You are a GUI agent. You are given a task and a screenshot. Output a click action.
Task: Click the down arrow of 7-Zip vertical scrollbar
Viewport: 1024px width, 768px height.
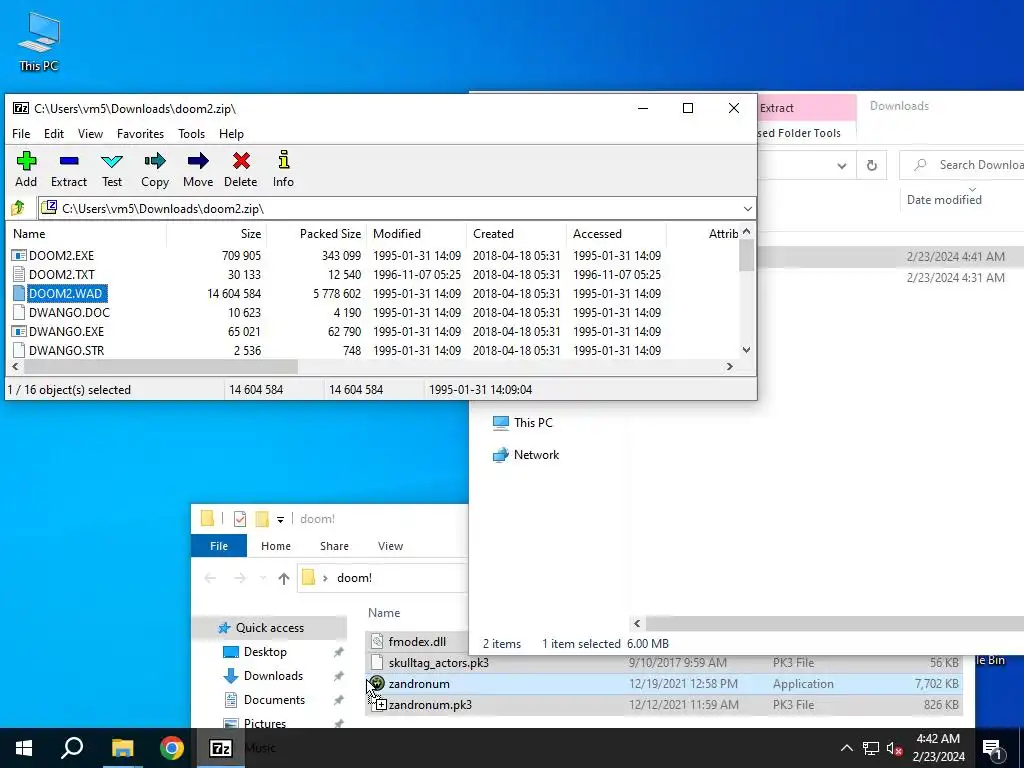click(746, 350)
